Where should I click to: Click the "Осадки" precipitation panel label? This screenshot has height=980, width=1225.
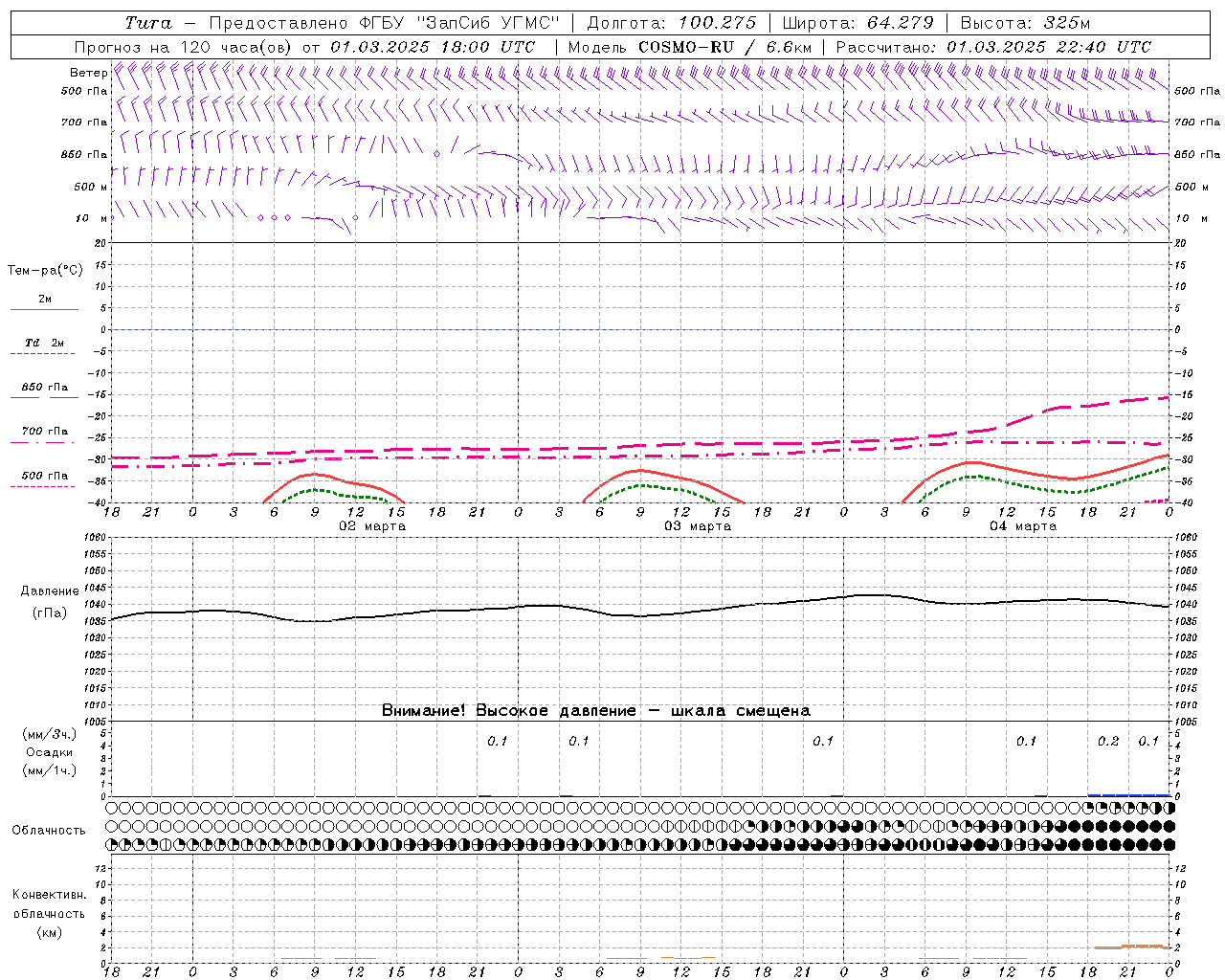tap(50, 752)
